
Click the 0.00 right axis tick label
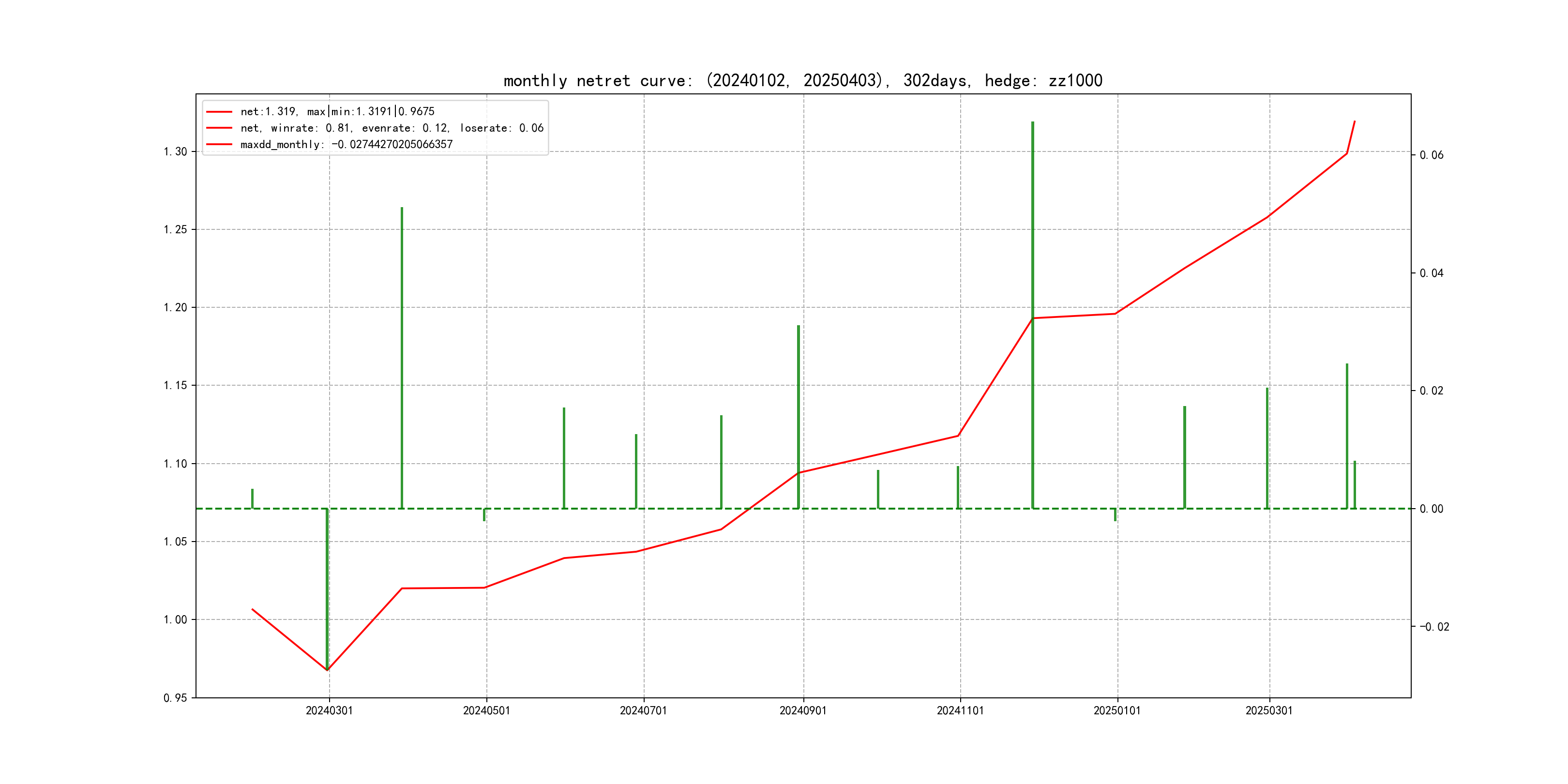pyautogui.click(x=1431, y=509)
